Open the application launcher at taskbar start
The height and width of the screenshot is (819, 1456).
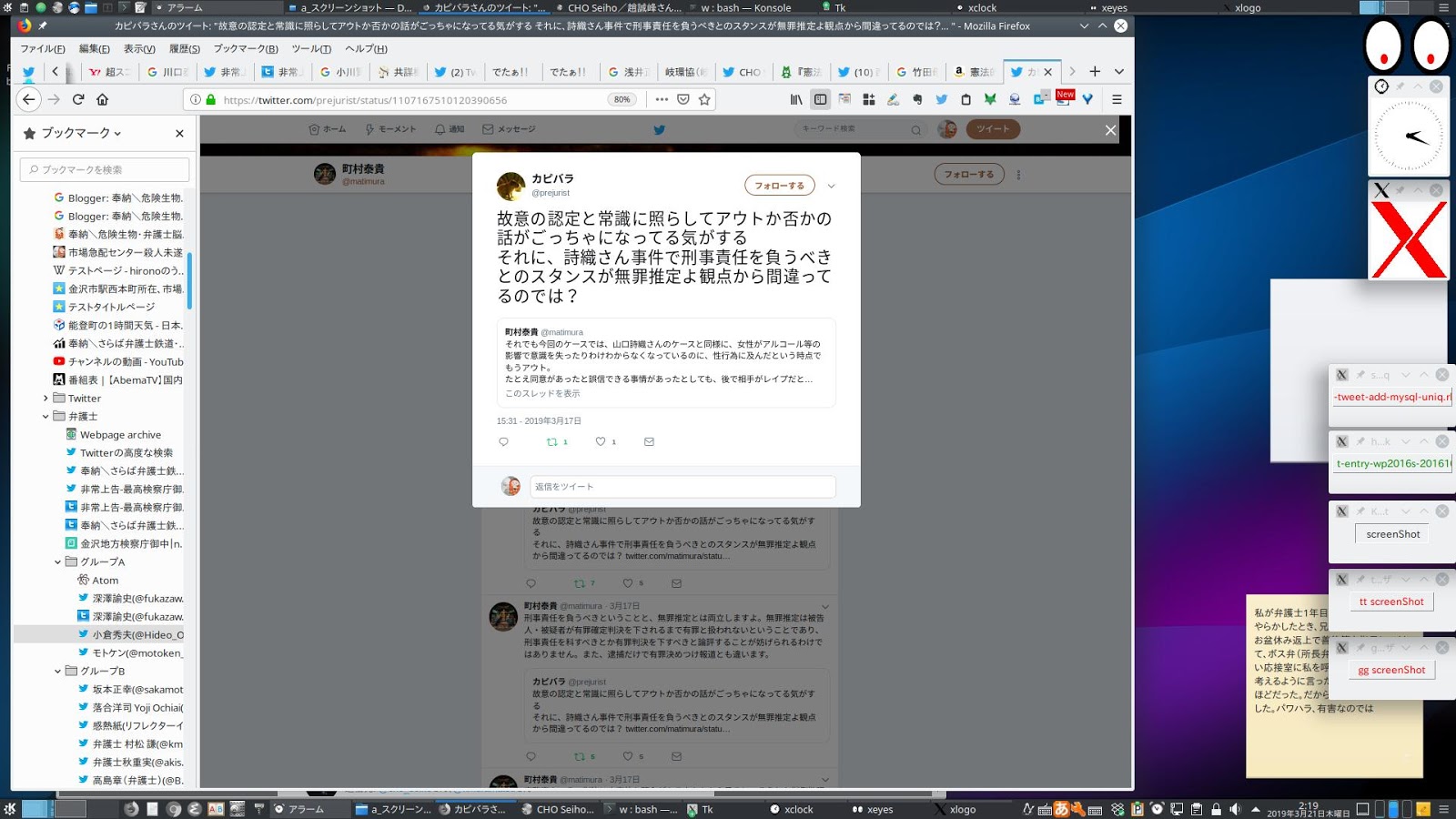pos(10,809)
